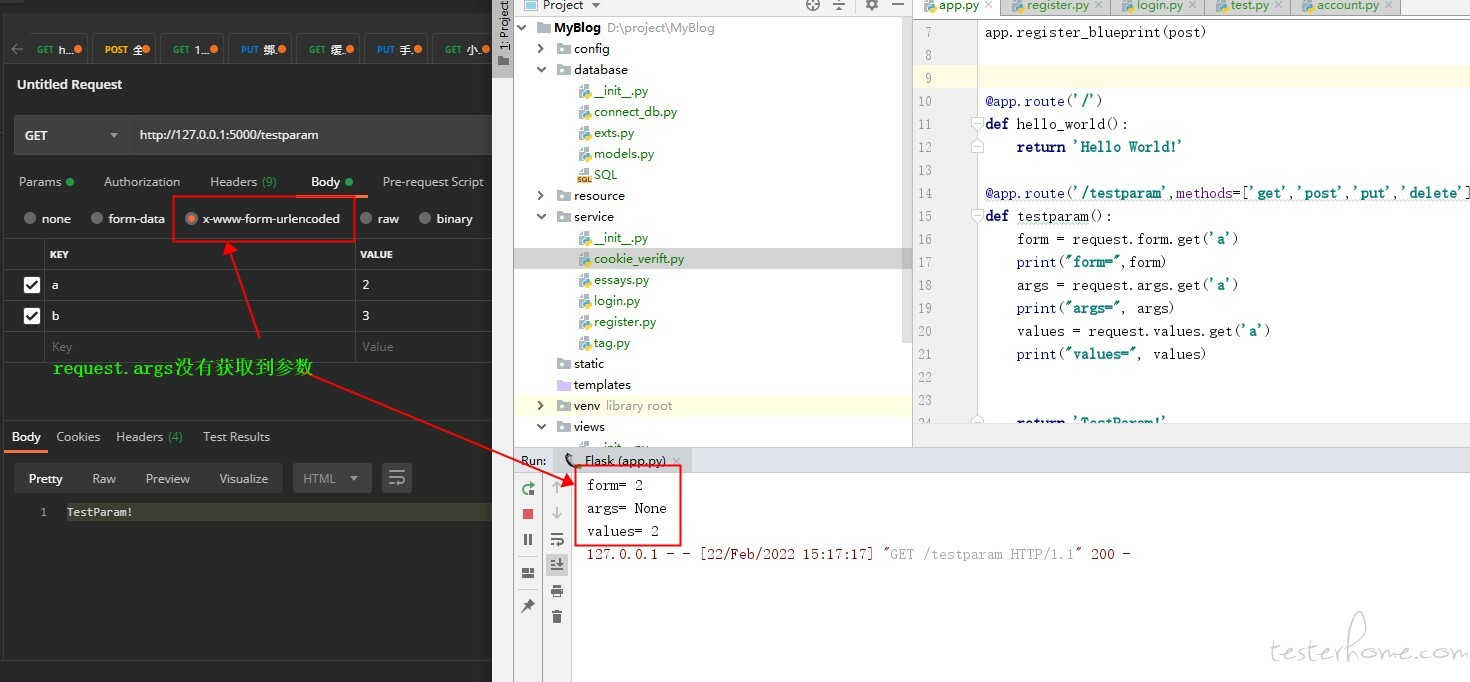Collapse the service folder
The width and height of the screenshot is (1470, 682).
[541, 217]
